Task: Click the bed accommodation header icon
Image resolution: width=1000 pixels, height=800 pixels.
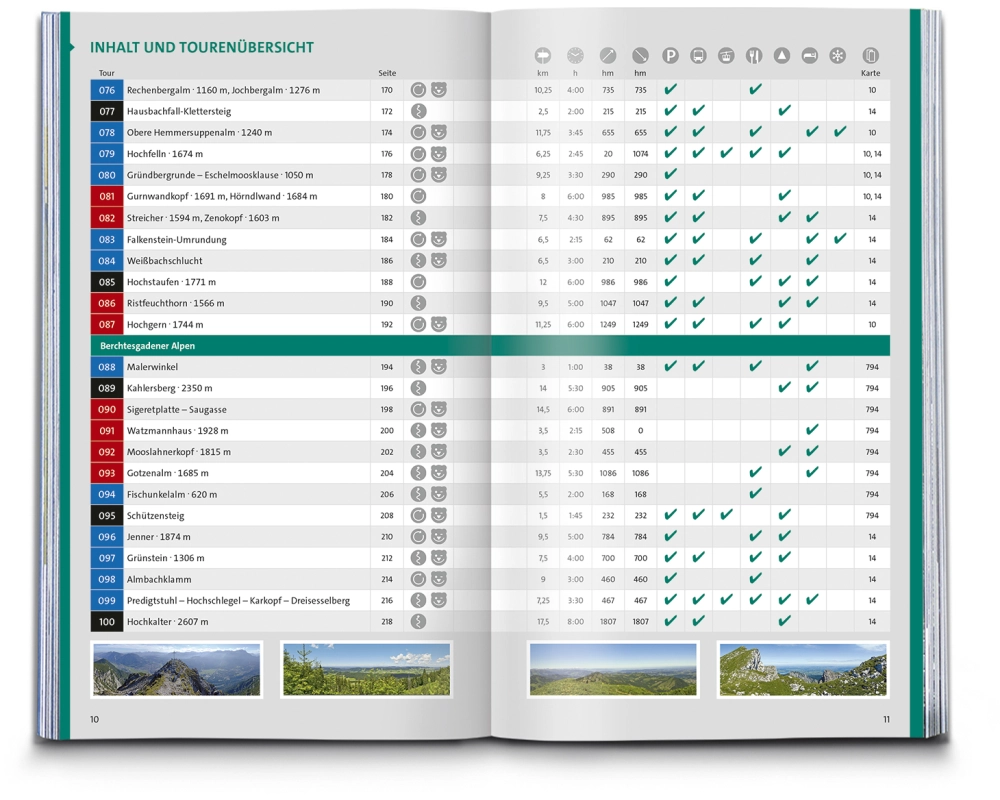Action: tap(811, 56)
